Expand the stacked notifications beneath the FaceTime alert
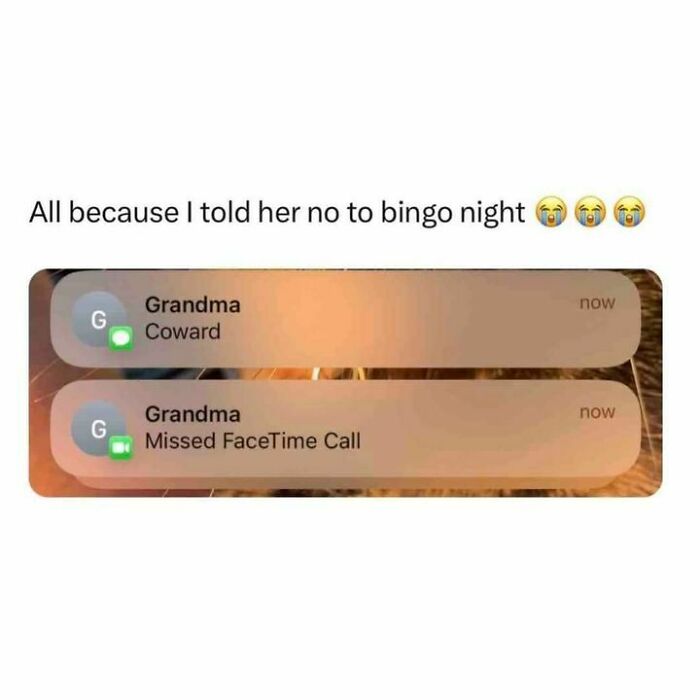700x700 pixels. tap(346, 483)
